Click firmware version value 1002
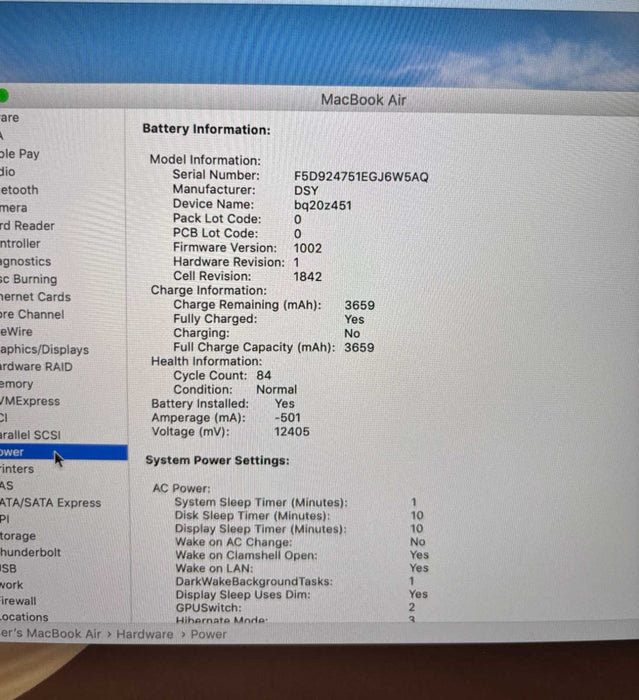Image resolution: width=639 pixels, height=700 pixels. (308, 248)
